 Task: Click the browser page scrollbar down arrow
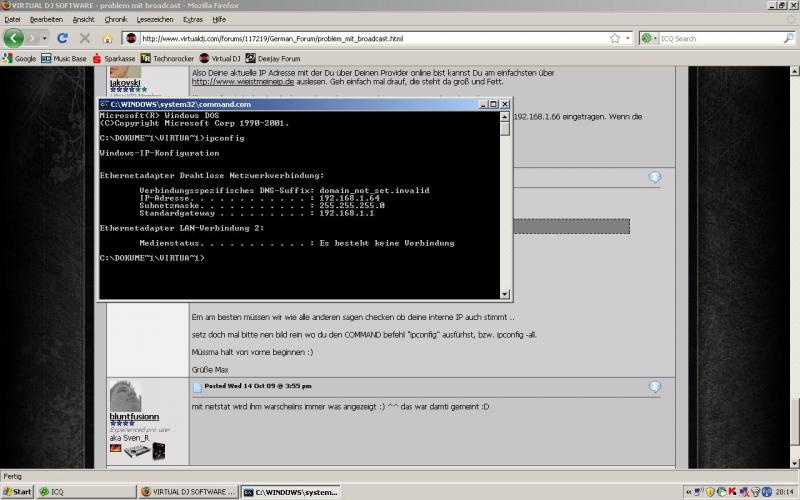(x=795, y=463)
